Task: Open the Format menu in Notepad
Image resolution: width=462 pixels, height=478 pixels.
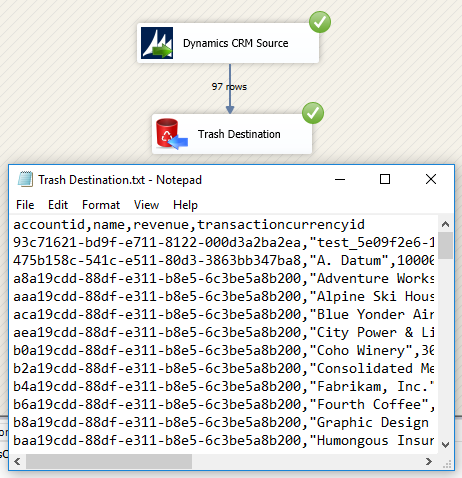Action: 101,205
